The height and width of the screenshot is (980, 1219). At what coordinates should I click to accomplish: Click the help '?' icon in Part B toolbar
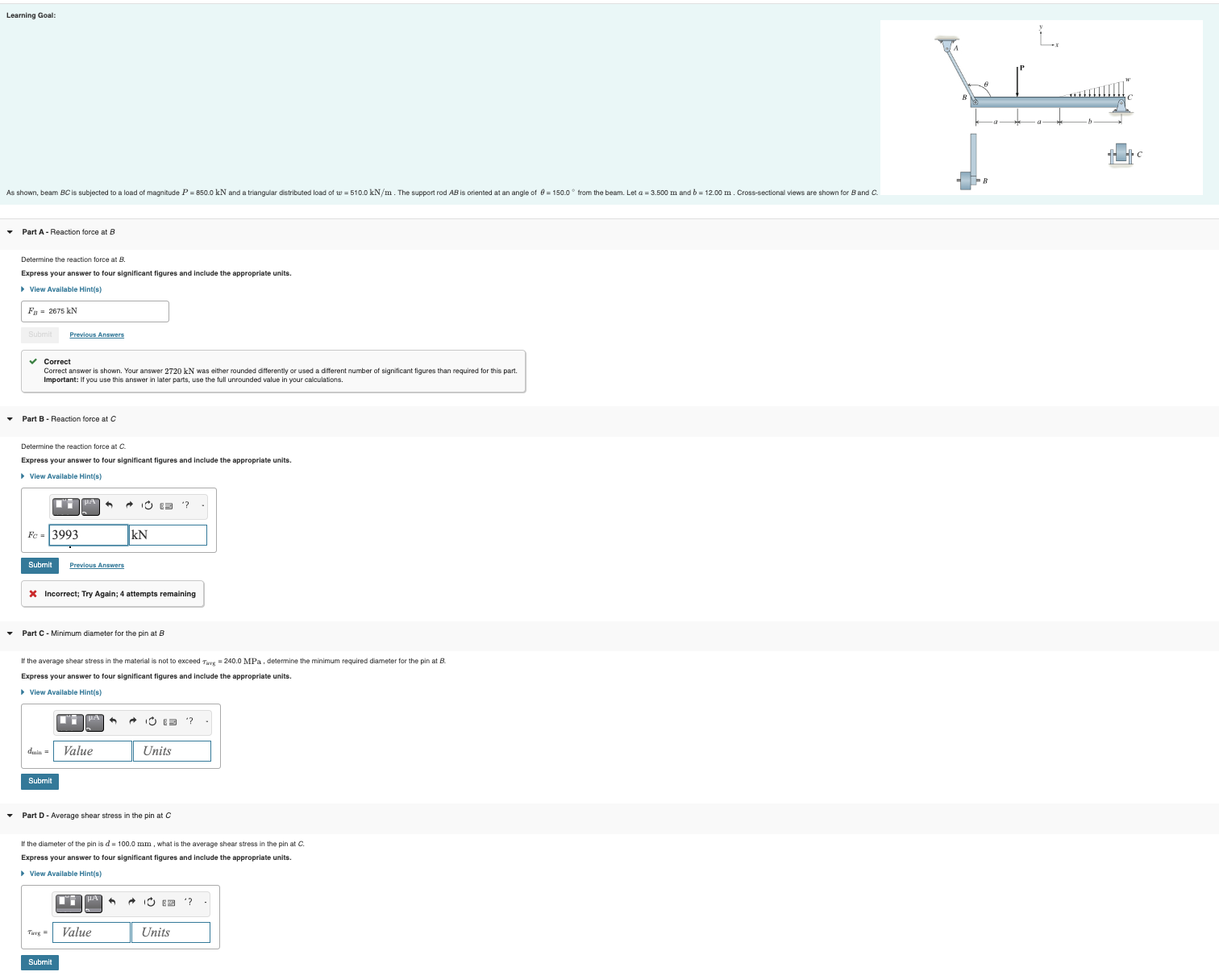tap(186, 505)
